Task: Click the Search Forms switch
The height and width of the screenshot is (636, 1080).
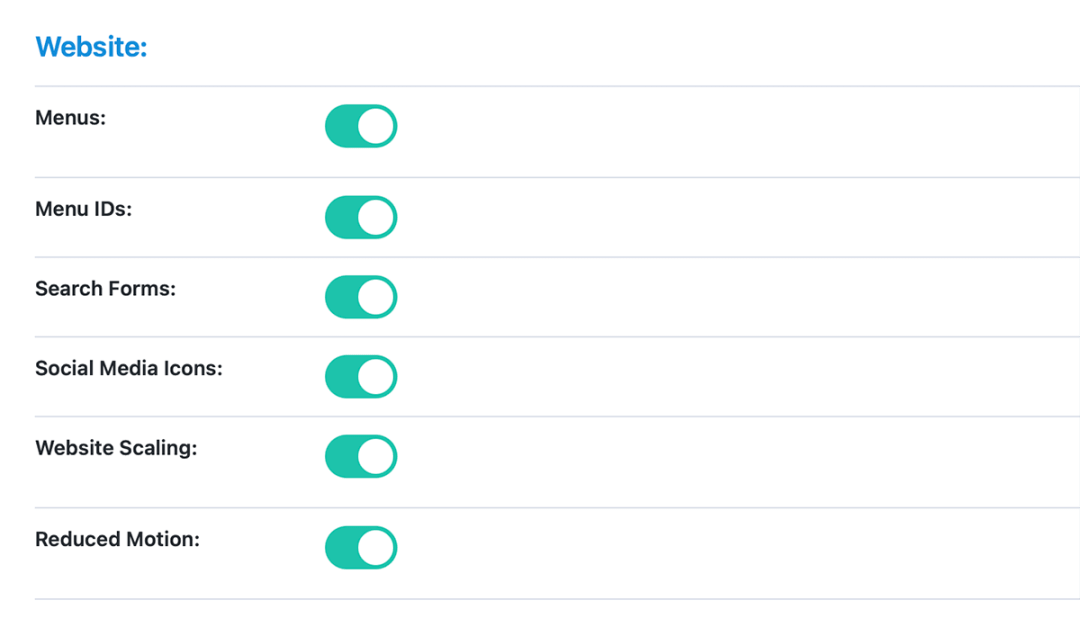Action: click(x=361, y=296)
